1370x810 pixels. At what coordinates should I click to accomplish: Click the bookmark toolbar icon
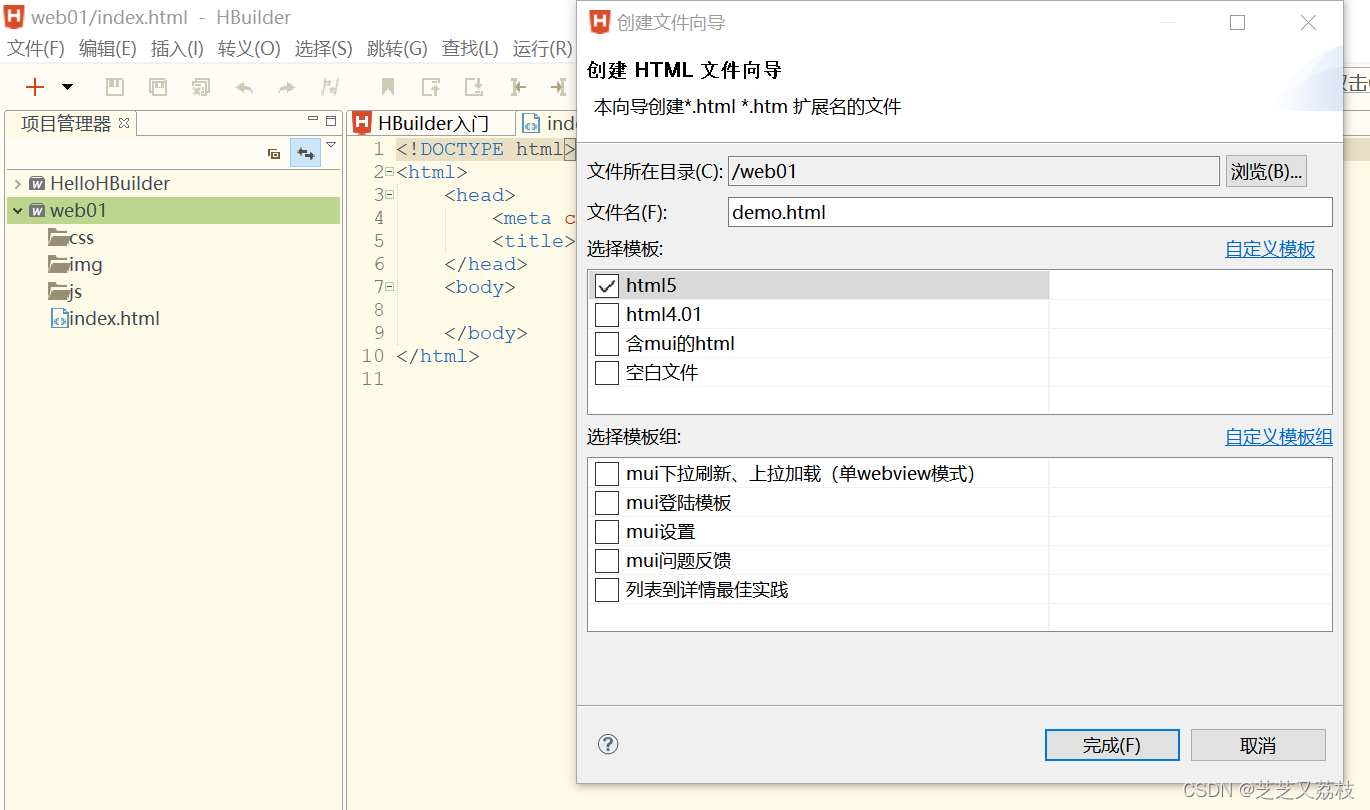tap(388, 87)
